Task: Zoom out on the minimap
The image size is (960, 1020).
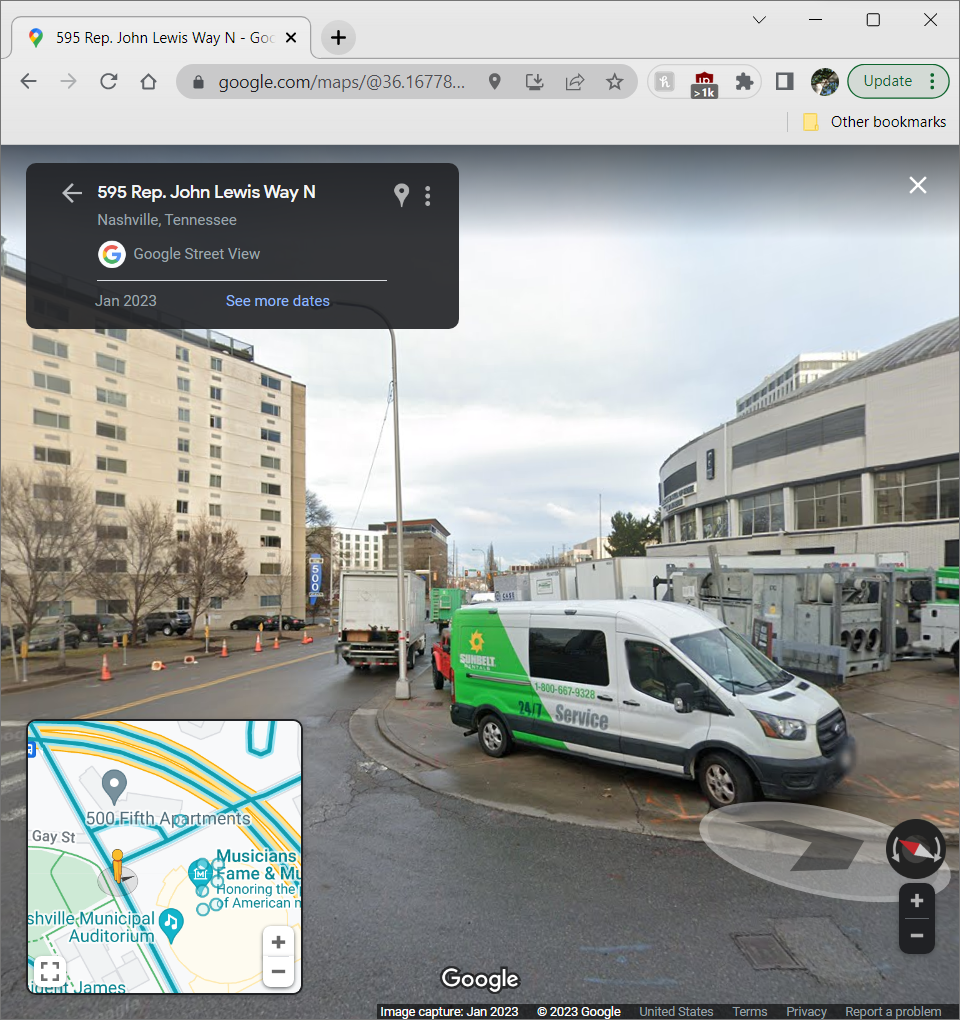Action: click(278, 972)
